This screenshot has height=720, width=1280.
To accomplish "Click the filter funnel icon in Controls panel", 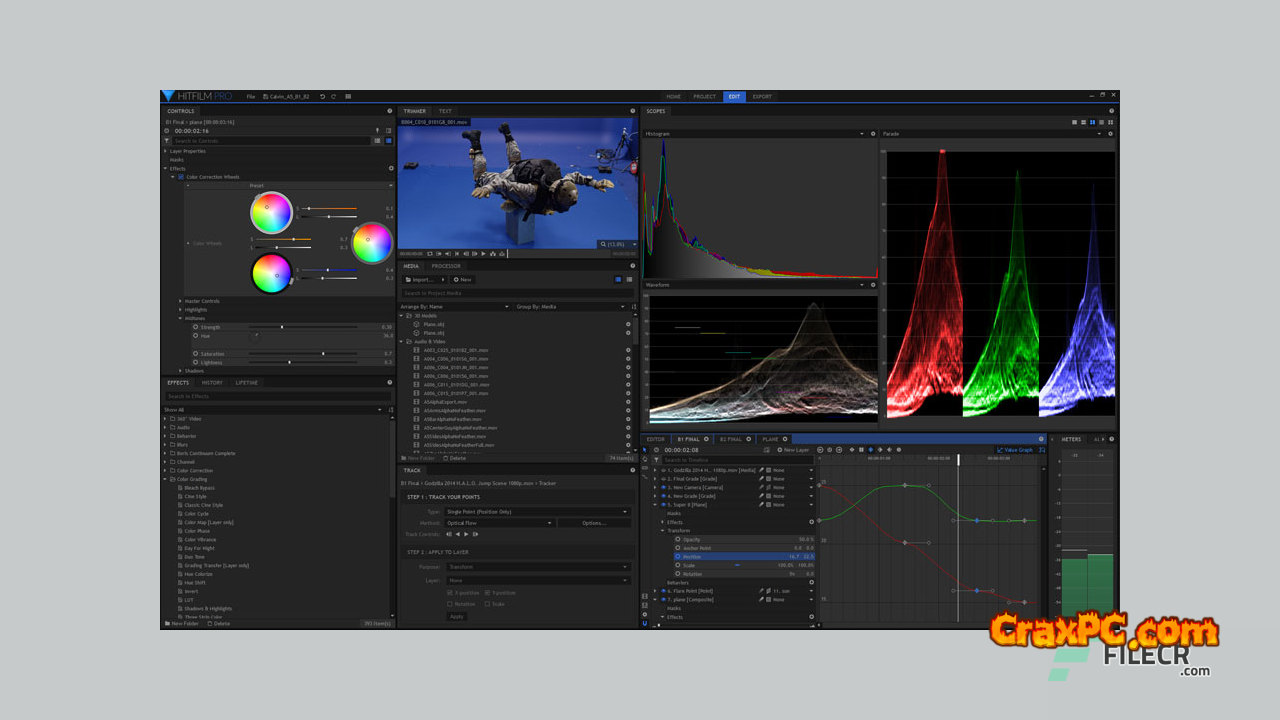I will [x=167, y=141].
